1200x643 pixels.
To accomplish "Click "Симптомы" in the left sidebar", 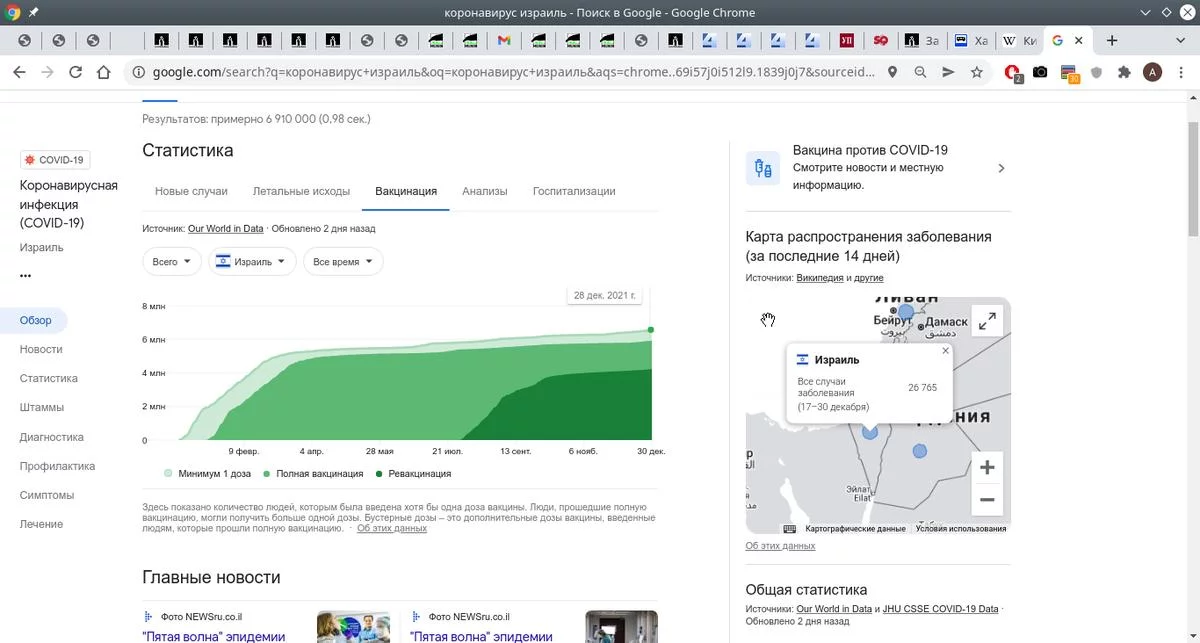I will [46, 495].
